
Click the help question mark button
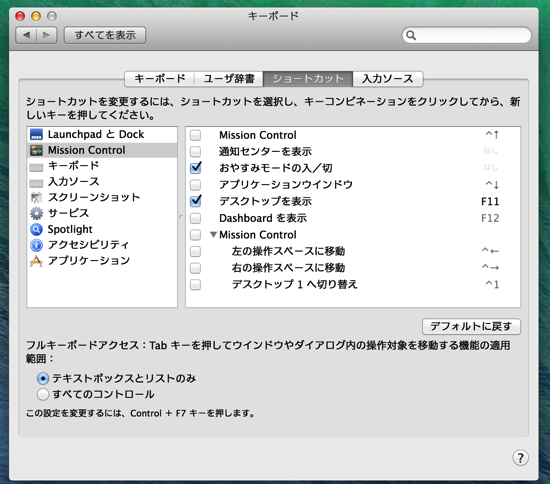point(520,458)
